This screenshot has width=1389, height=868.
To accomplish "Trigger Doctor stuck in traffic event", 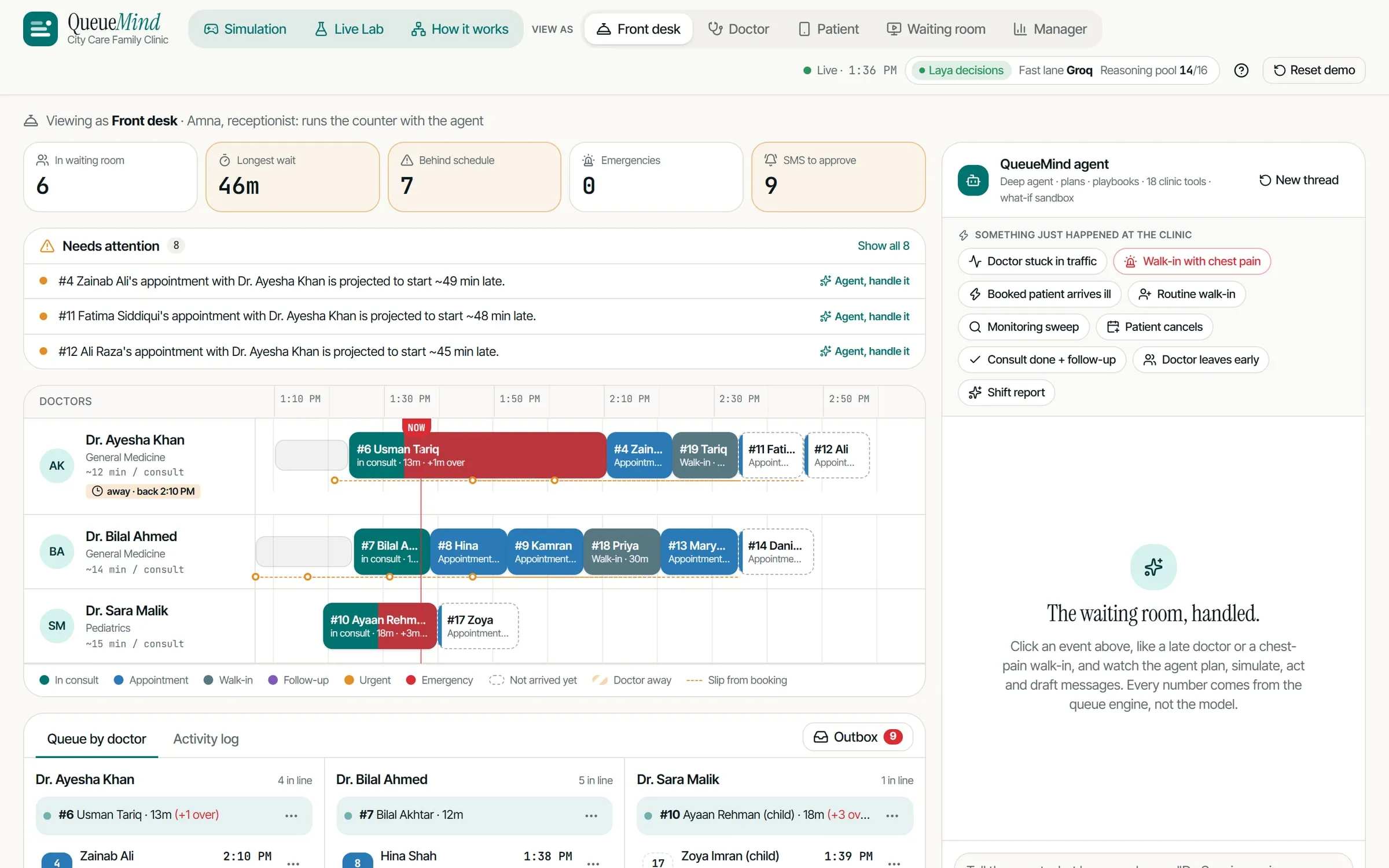I will [1032, 262].
